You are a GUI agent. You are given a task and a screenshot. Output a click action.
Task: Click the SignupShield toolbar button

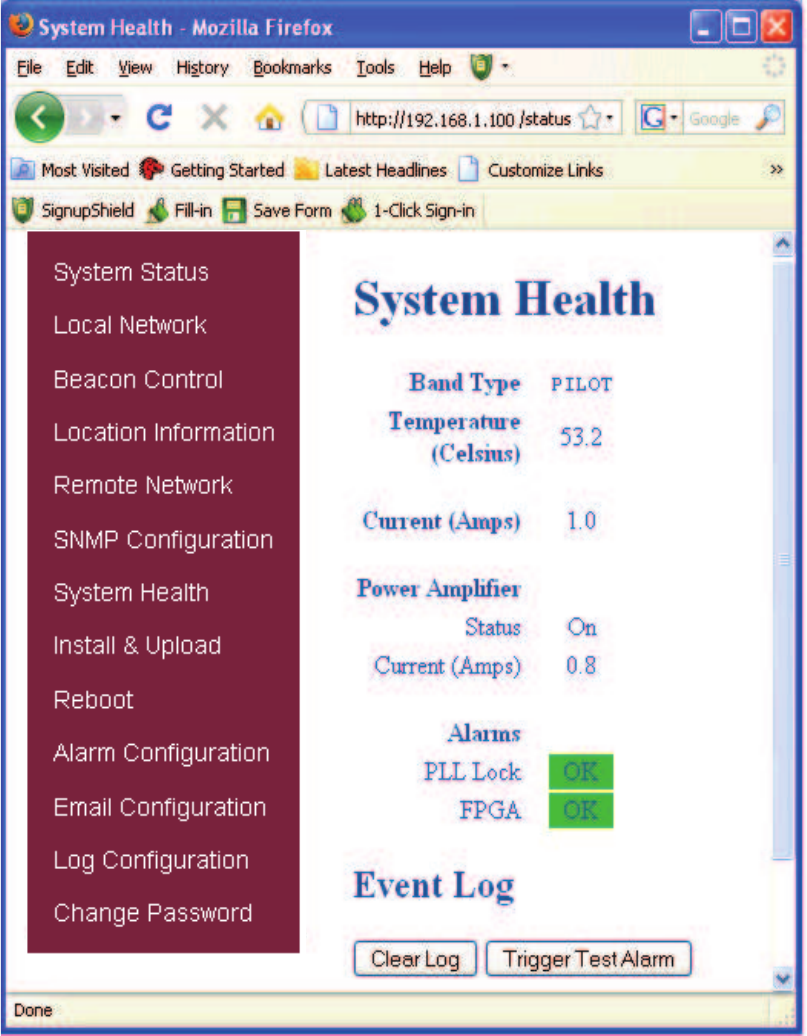[x=73, y=211]
